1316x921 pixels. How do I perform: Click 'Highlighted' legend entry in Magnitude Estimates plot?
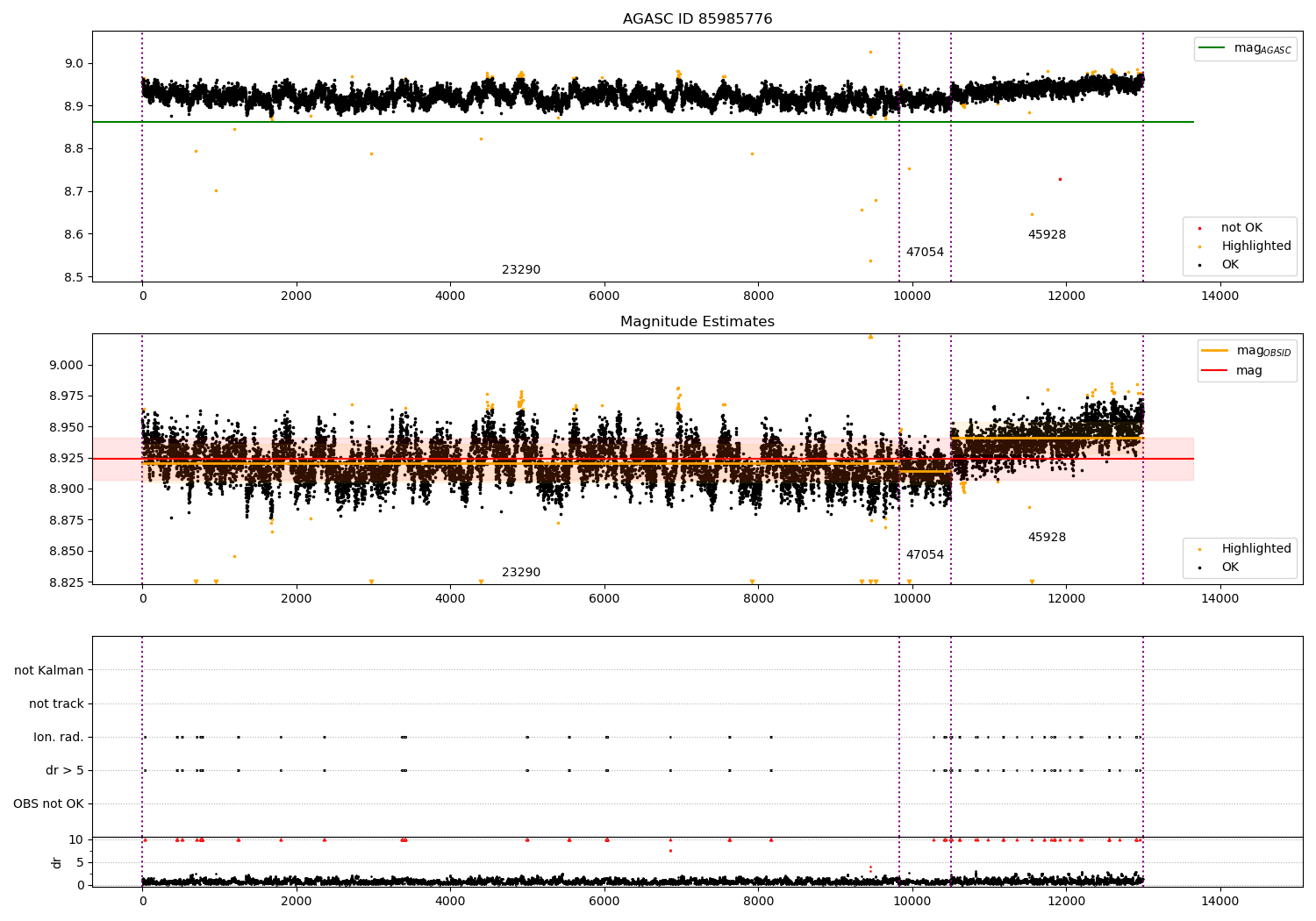[x=1246, y=549]
